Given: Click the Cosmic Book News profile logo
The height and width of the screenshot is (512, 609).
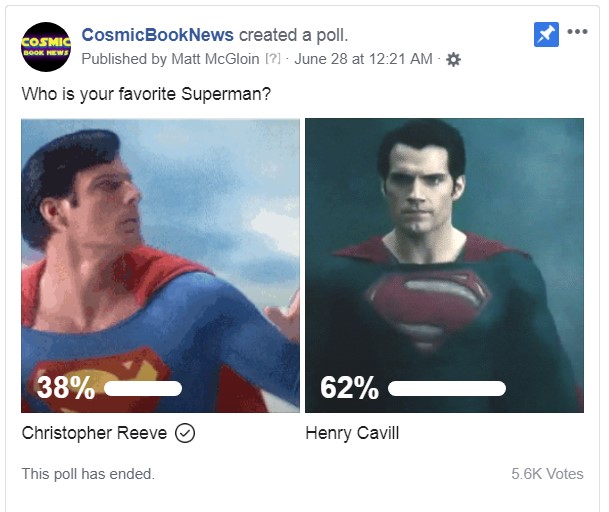Looking at the screenshot, I should 46,47.
